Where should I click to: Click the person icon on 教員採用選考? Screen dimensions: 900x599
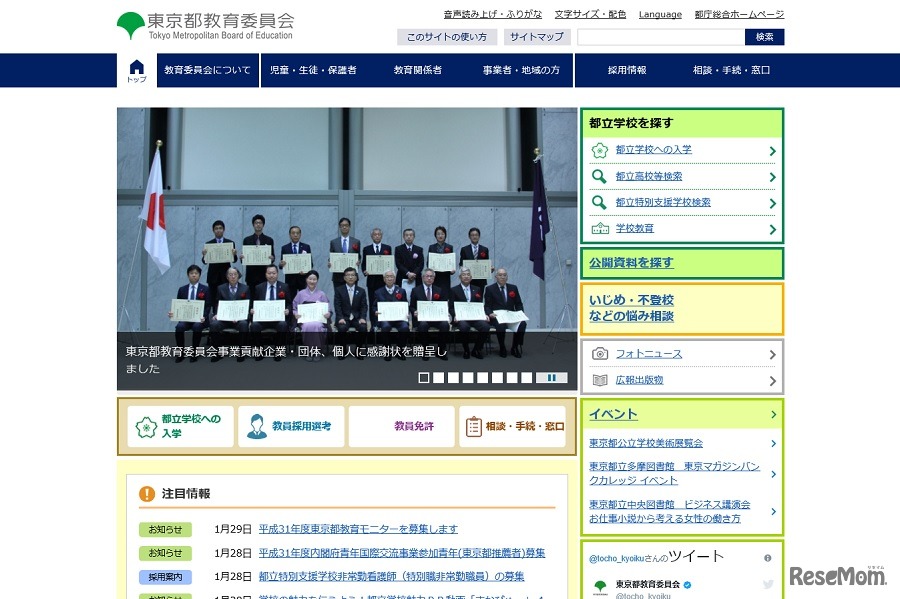[257, 426]
